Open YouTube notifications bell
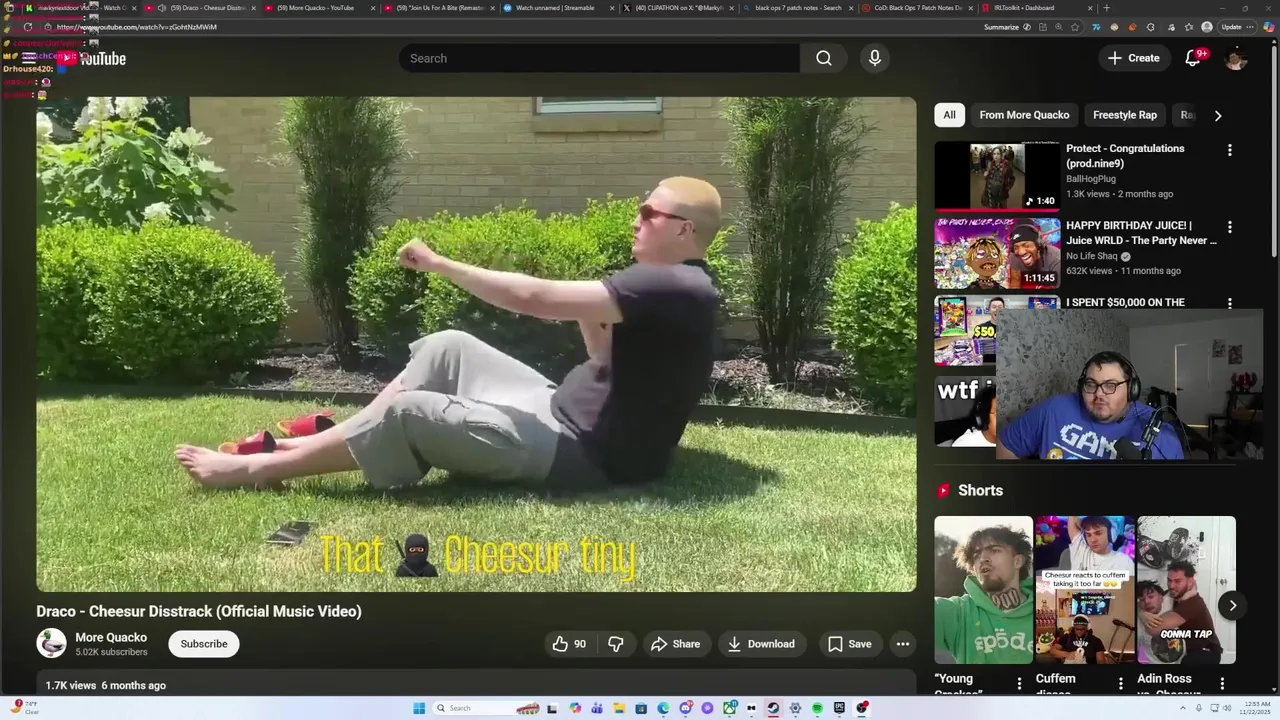The height and width of the screenshot is (720, 1280). tap(1193, 58)
